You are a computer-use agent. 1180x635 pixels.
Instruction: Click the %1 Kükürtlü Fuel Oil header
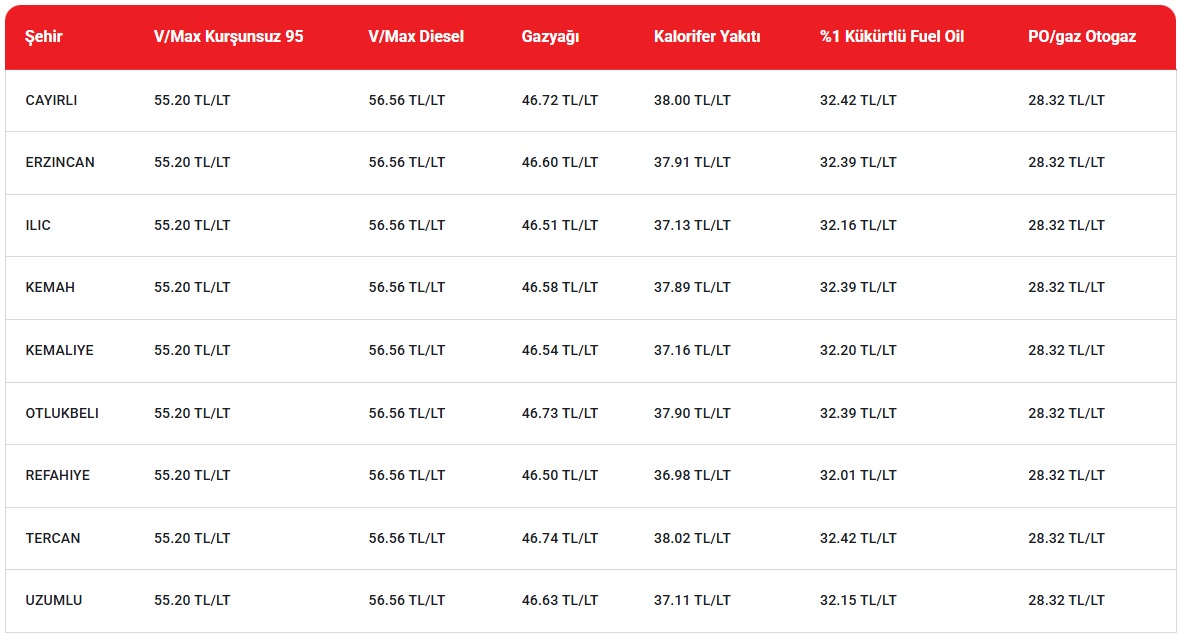click(892, 37)
